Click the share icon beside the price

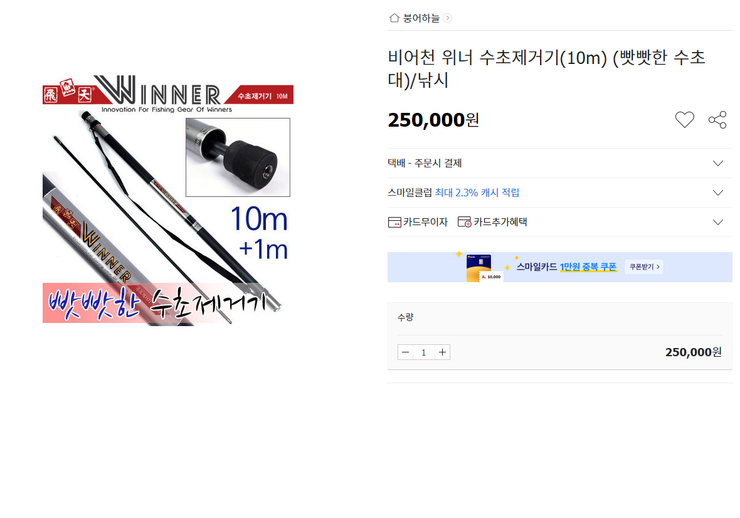(717, 120)
